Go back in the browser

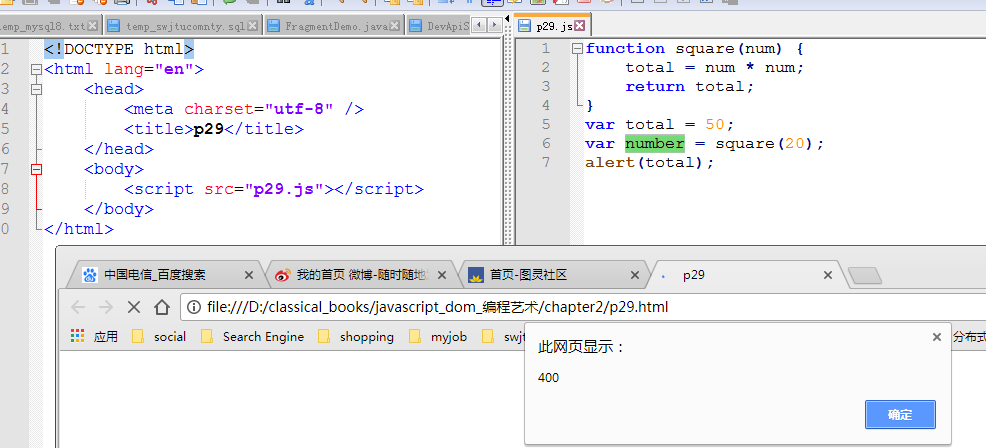78,307
